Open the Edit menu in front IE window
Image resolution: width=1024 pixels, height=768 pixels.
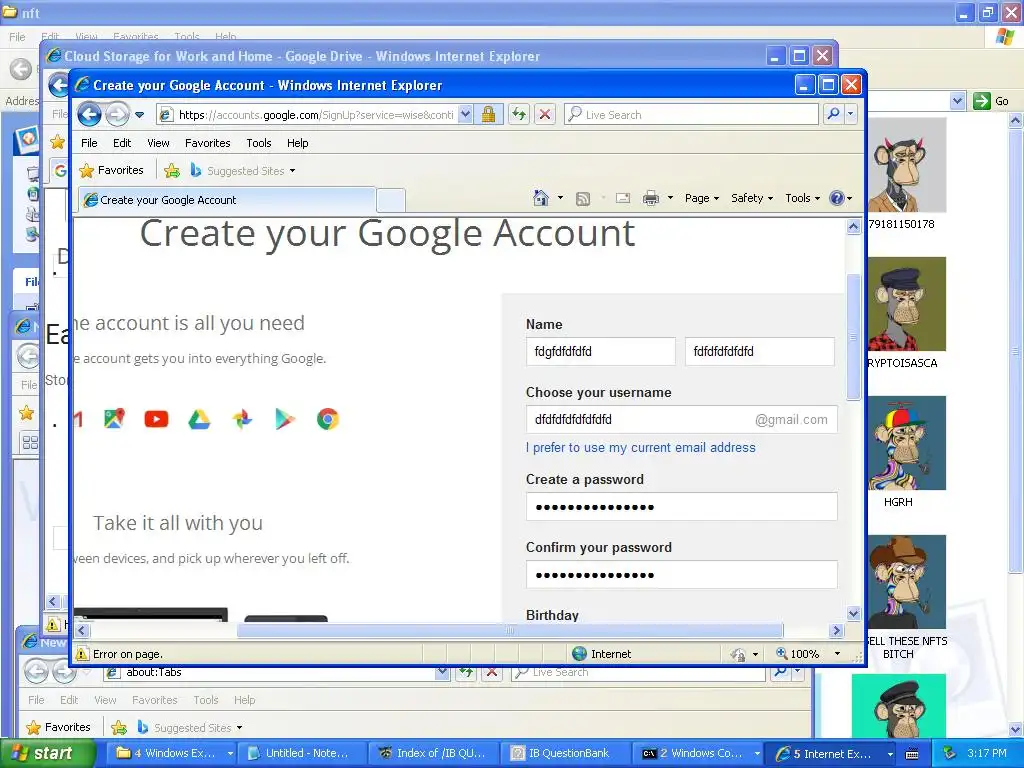pos(121,143)
